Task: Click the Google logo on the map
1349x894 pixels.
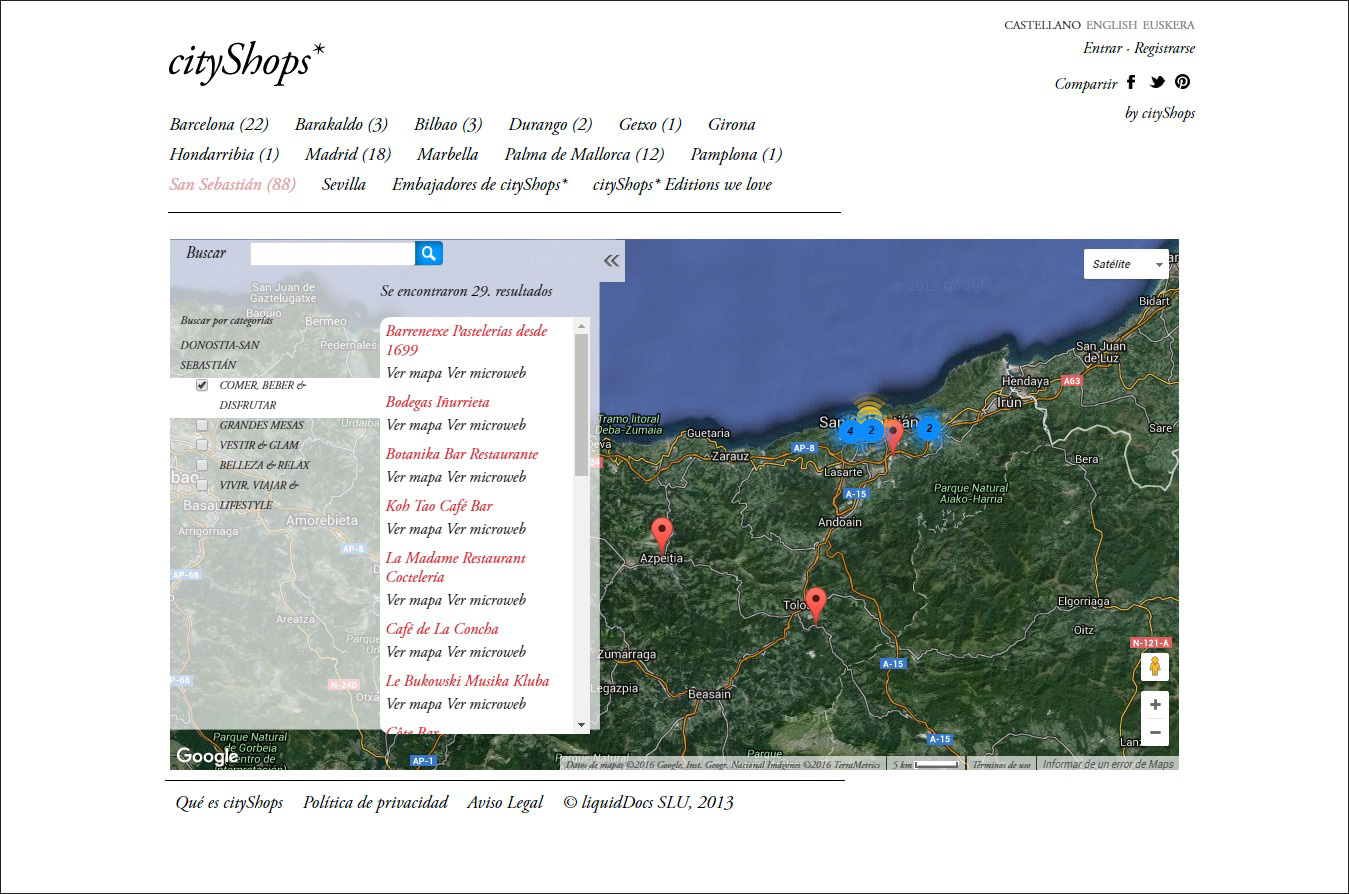Action: pyautogui.click(x=207, y=757)
